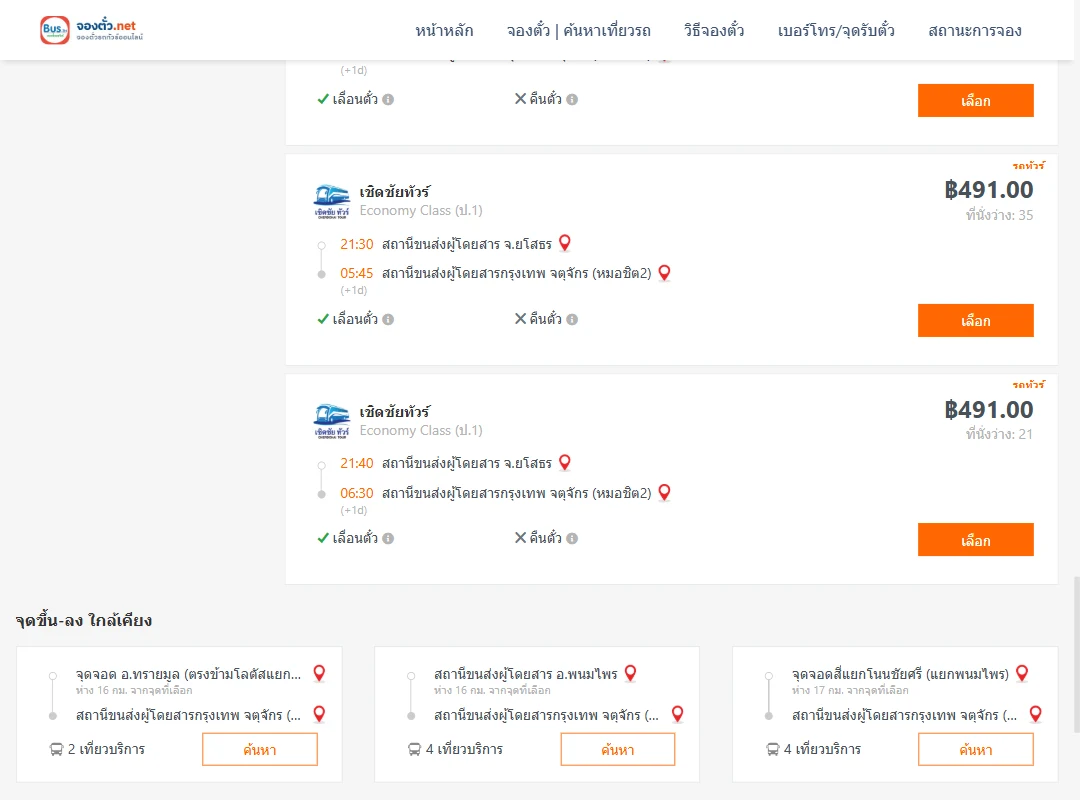Screen dimensions: 1080x800
Task: Click เชิดชัยทัวร์ operator name on 21:30 trip
Action: [395, 192]
